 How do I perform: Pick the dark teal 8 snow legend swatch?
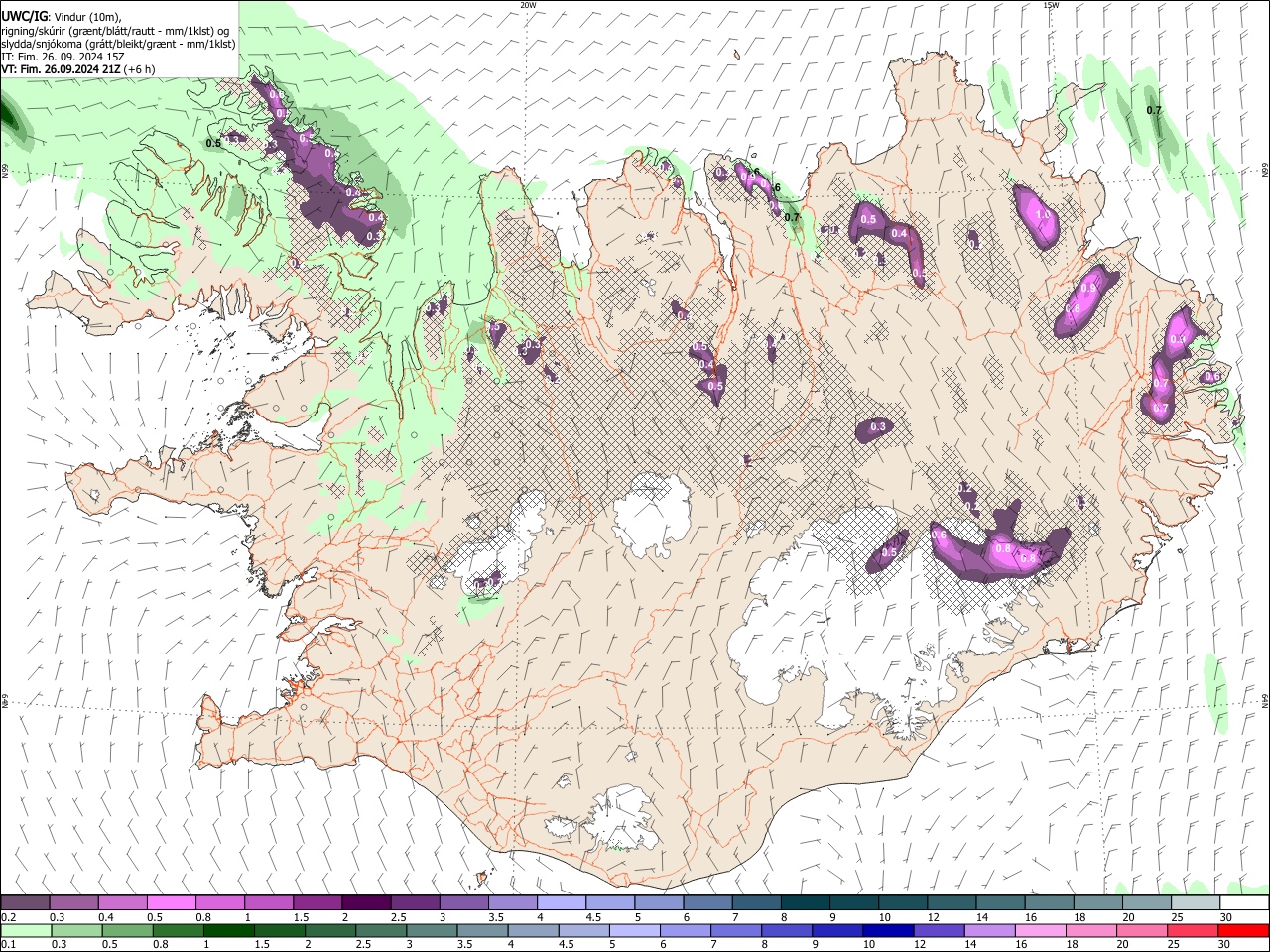[805, 902]
